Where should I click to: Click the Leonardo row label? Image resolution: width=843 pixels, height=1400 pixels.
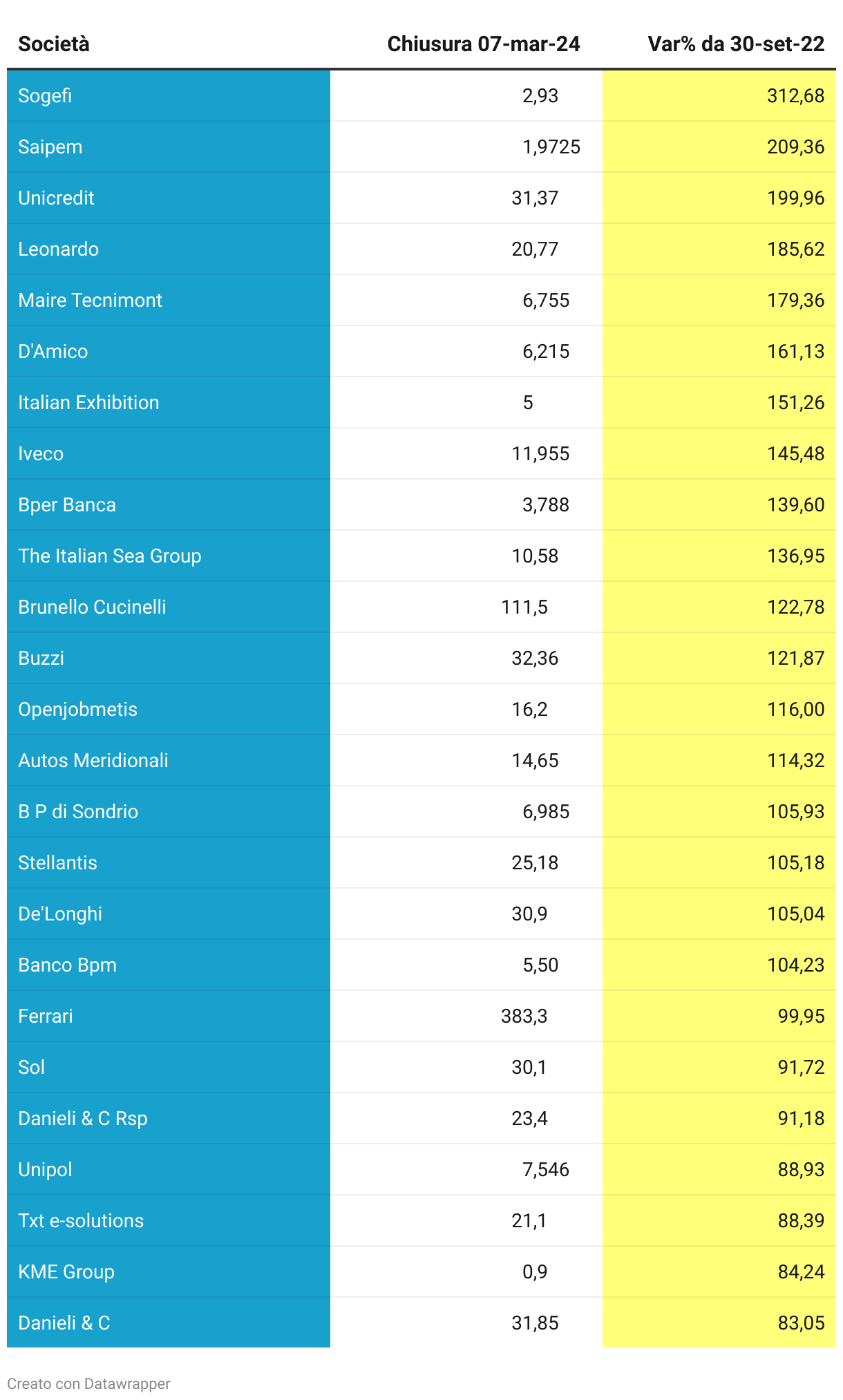[58, 249]
